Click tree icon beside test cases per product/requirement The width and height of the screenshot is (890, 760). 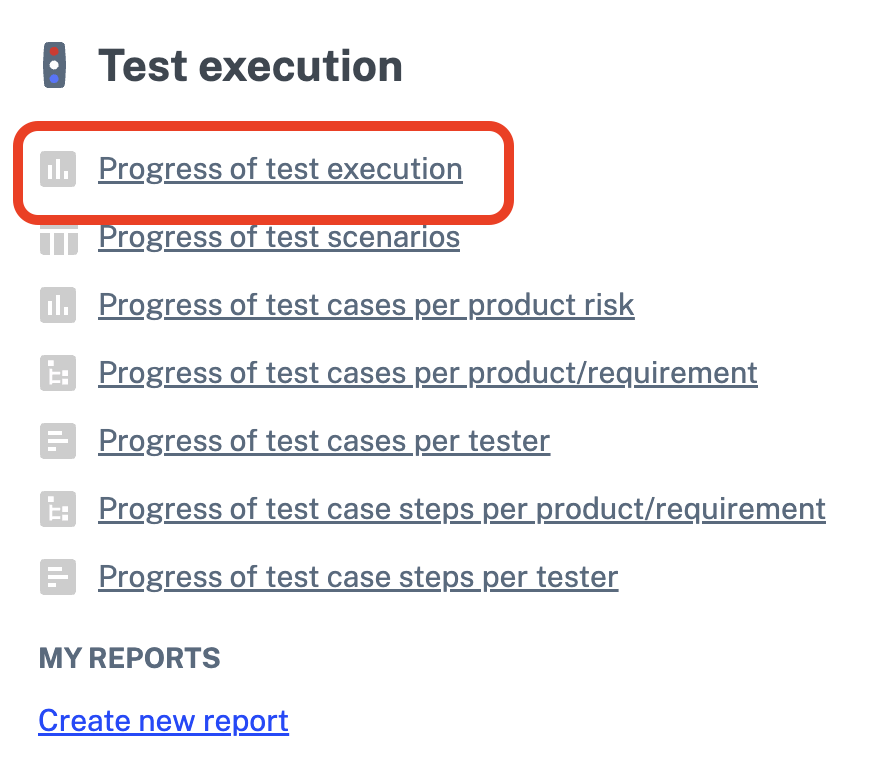click(x=58, y=373)
